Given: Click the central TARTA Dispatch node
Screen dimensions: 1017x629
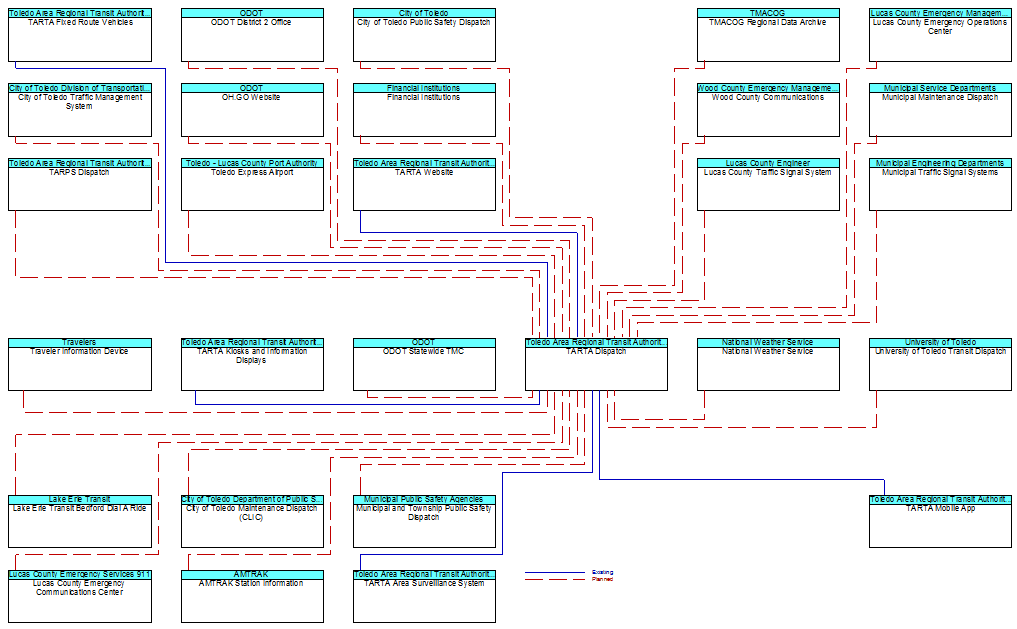Looking at the screenshot, I should 596,364.
